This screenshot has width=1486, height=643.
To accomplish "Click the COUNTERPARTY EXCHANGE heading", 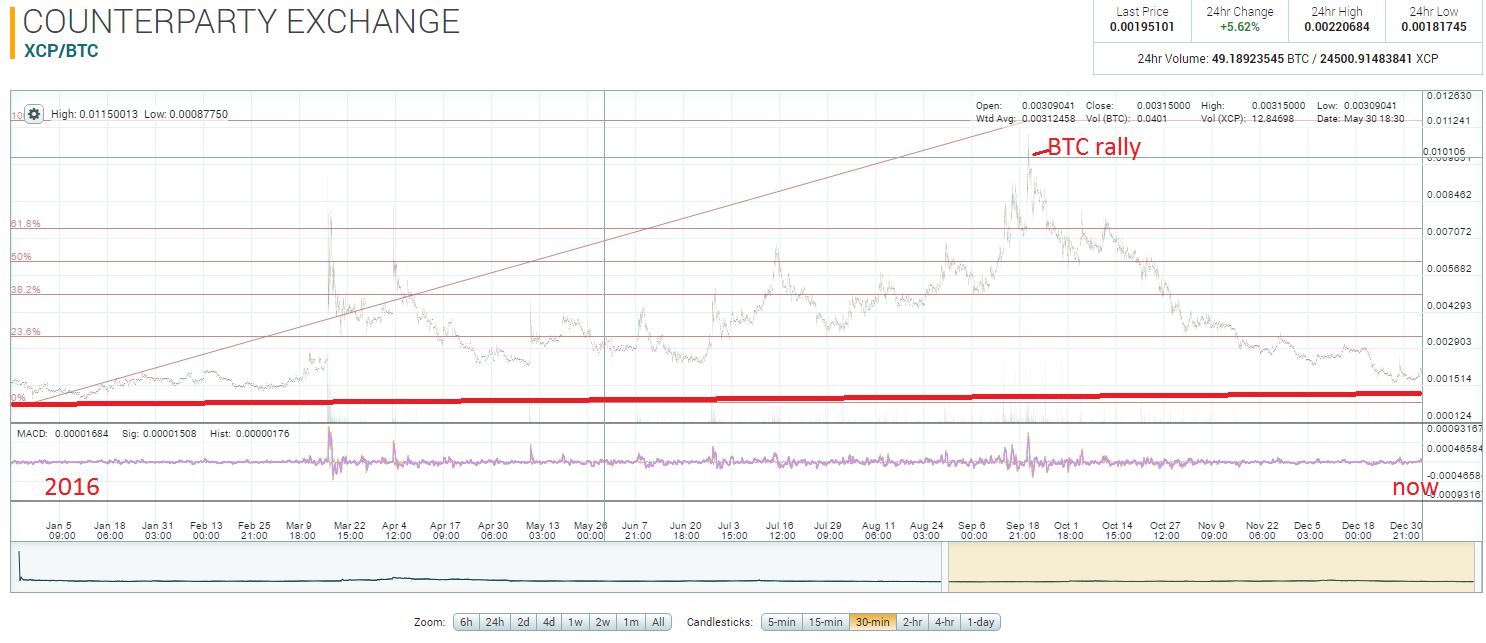I will coord(241,21).
